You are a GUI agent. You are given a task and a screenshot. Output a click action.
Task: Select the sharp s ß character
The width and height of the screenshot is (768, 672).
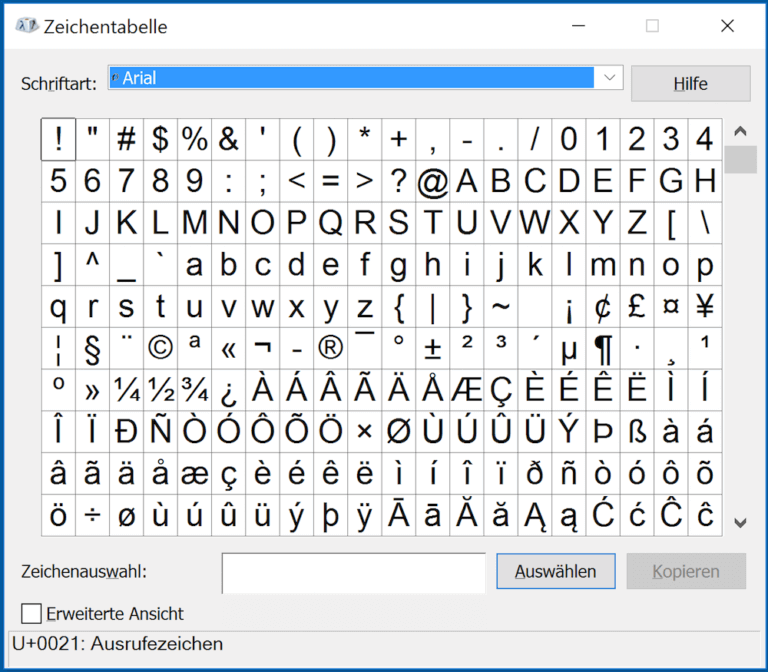tap(637, 432)
